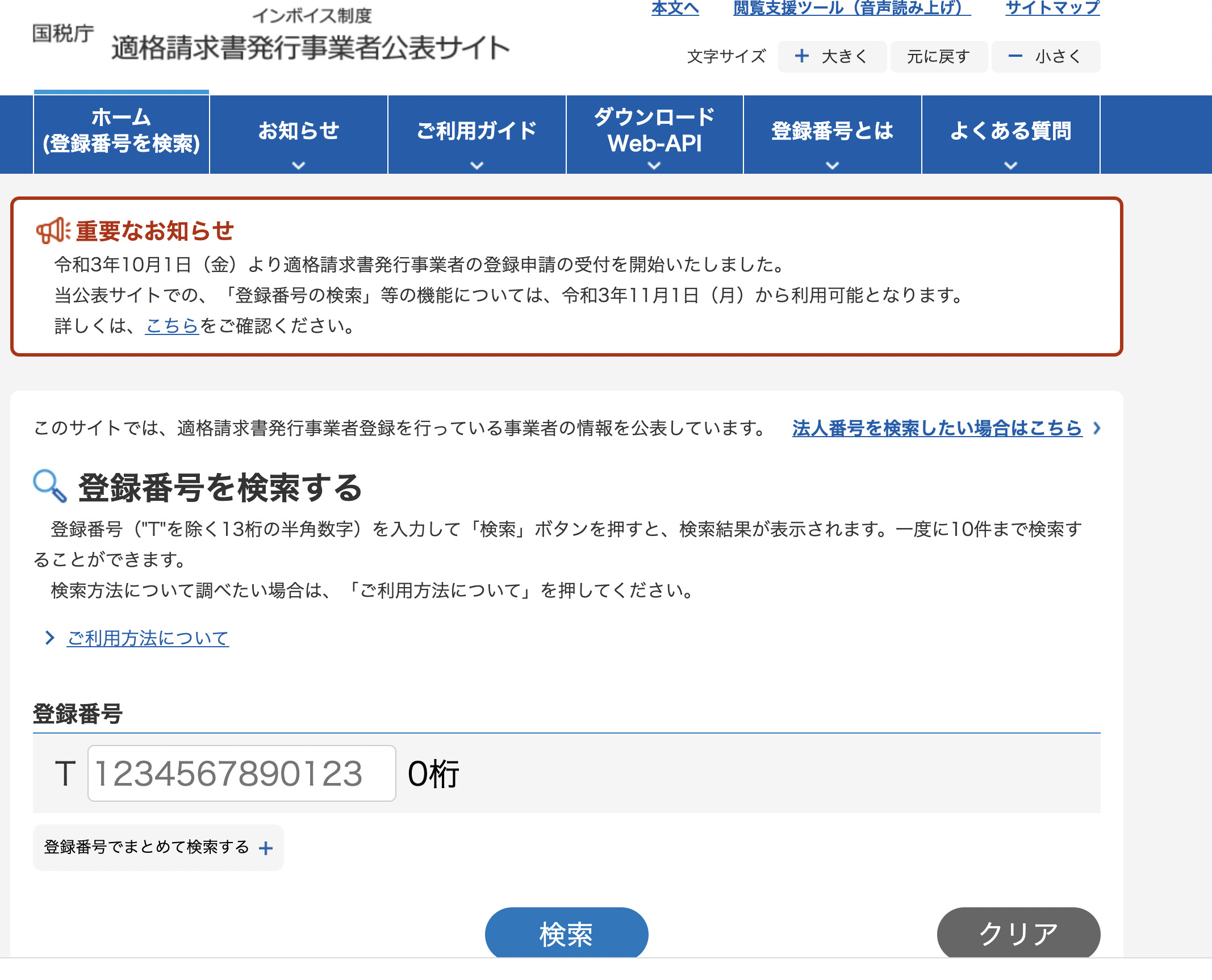
Task: Open the よくある質問 menu
Action: (x=1010, y=165)
